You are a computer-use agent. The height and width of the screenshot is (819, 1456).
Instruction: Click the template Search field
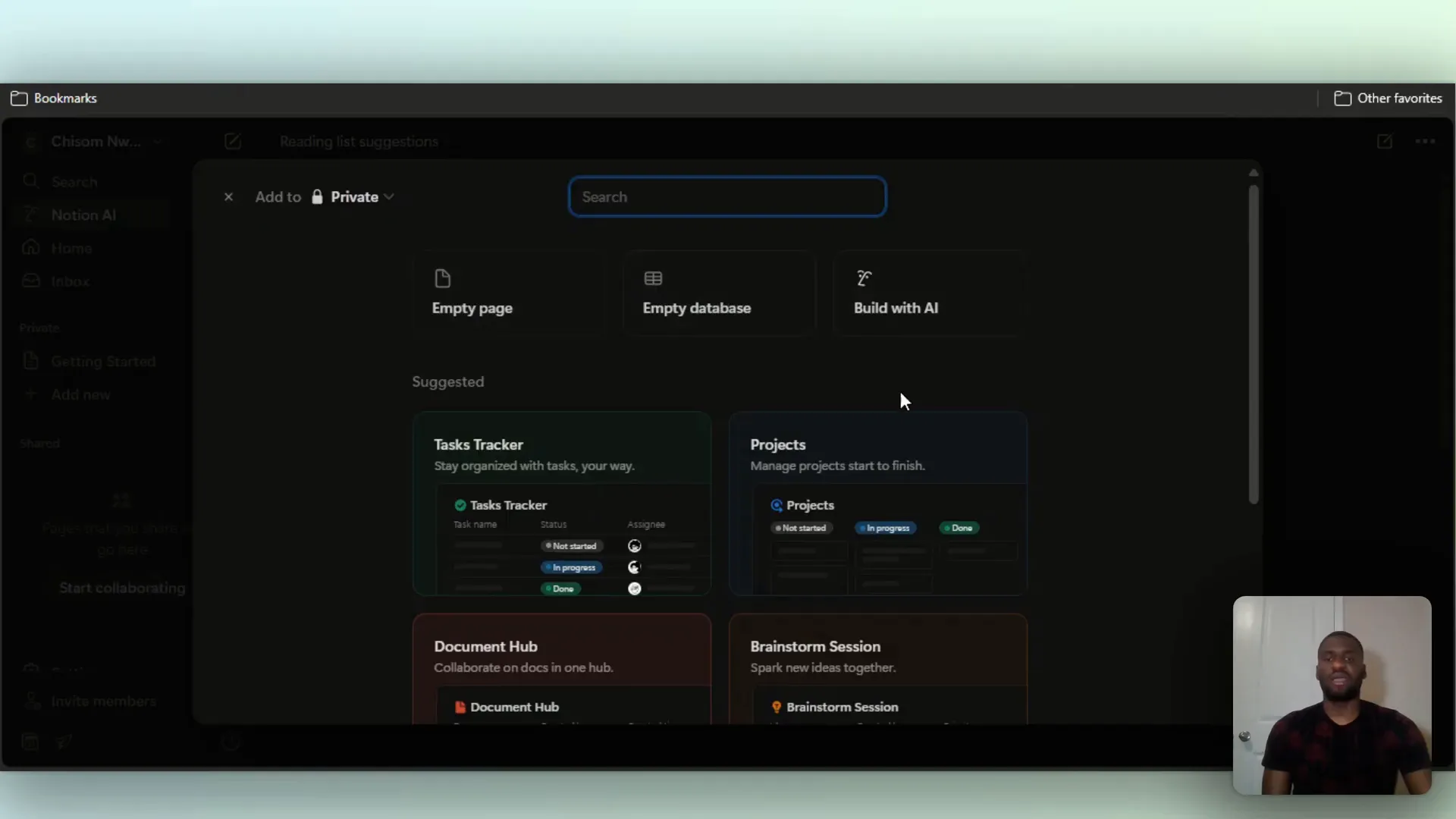point(726,197)
